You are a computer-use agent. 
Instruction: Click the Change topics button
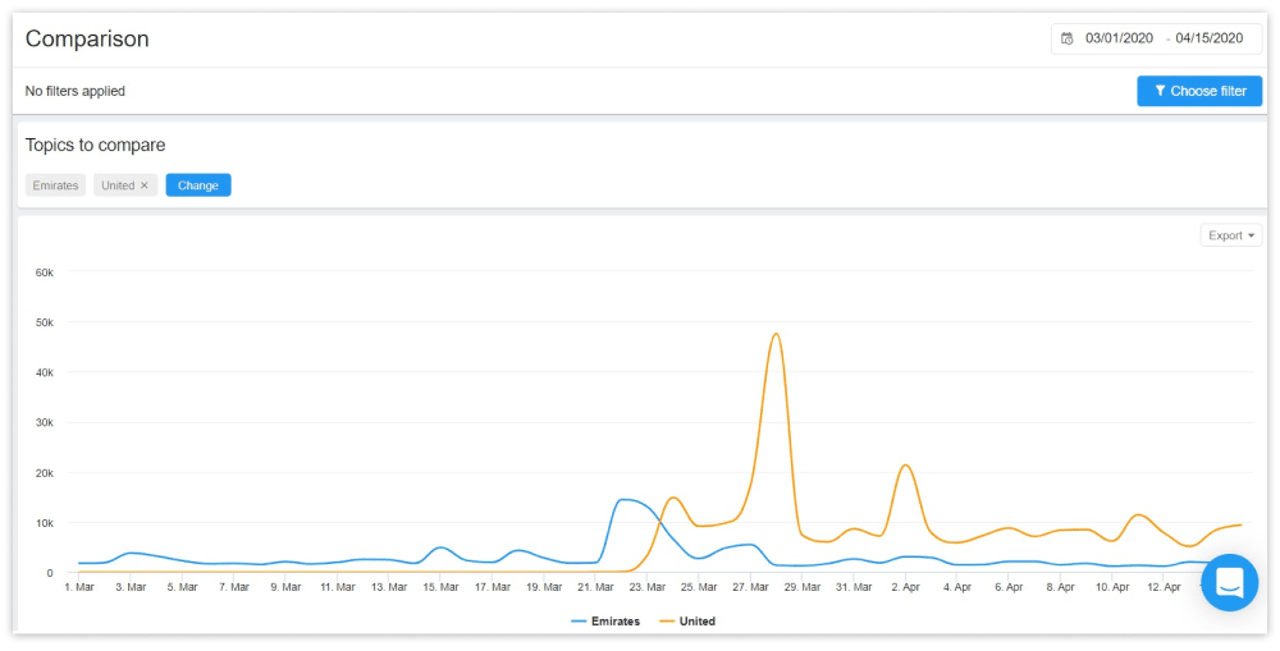[x=198, y=185]
